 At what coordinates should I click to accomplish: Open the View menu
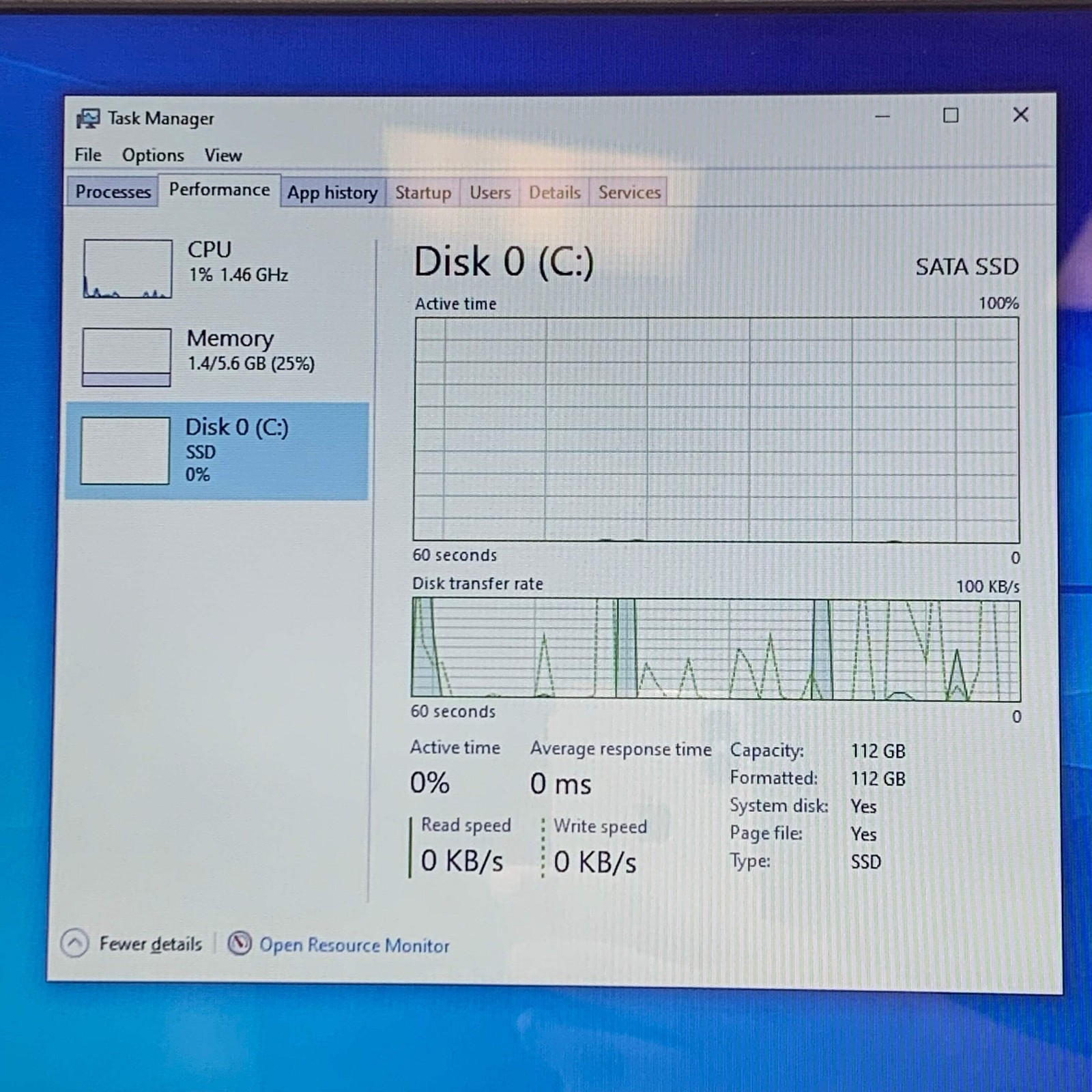pyautogui.click(x=223, y=156)
